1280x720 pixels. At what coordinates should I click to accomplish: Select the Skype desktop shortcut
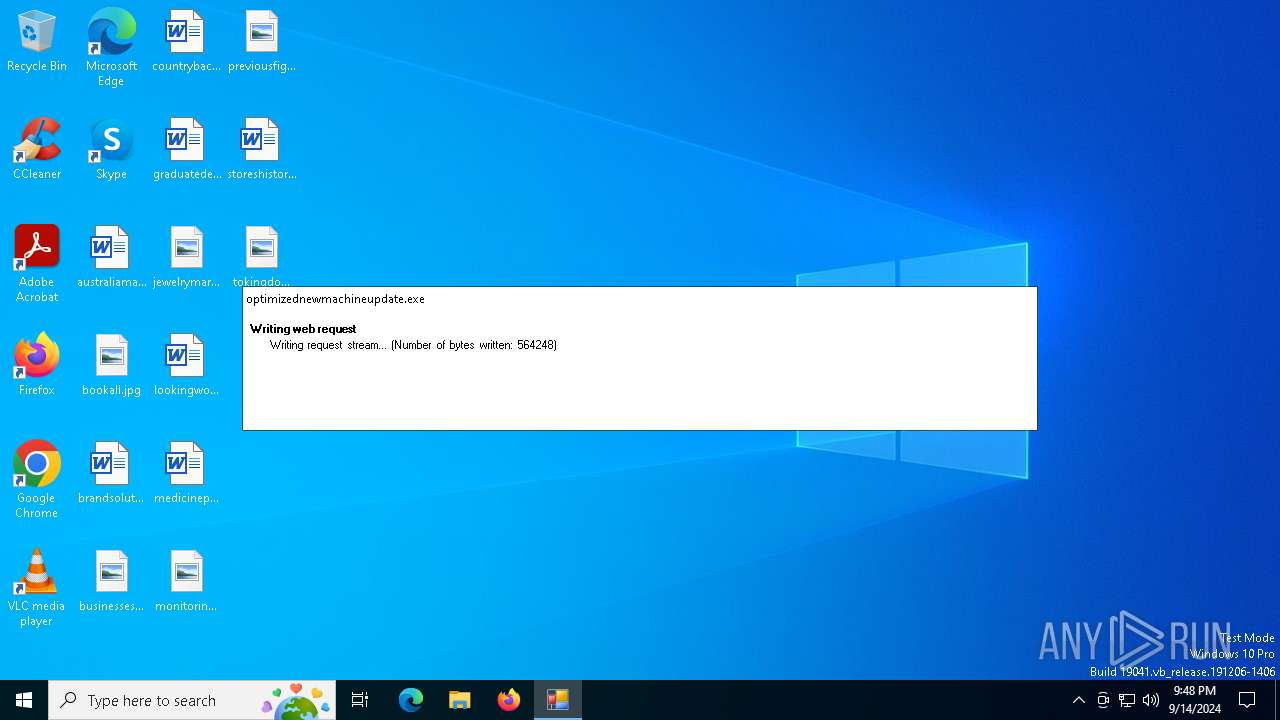point(111,150)
